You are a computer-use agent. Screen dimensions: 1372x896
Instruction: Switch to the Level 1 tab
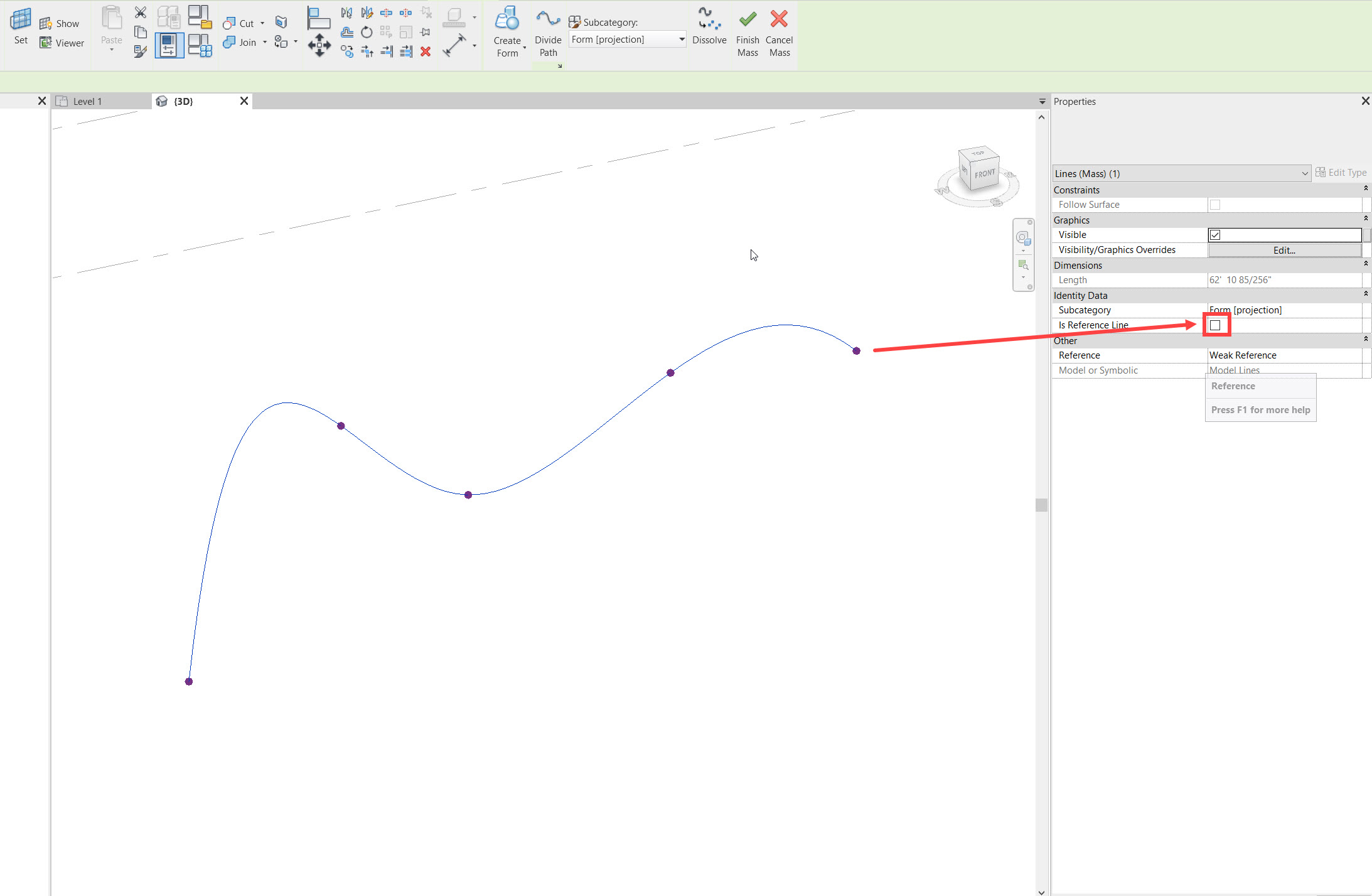pyautogui.click(x=87, y=100)
